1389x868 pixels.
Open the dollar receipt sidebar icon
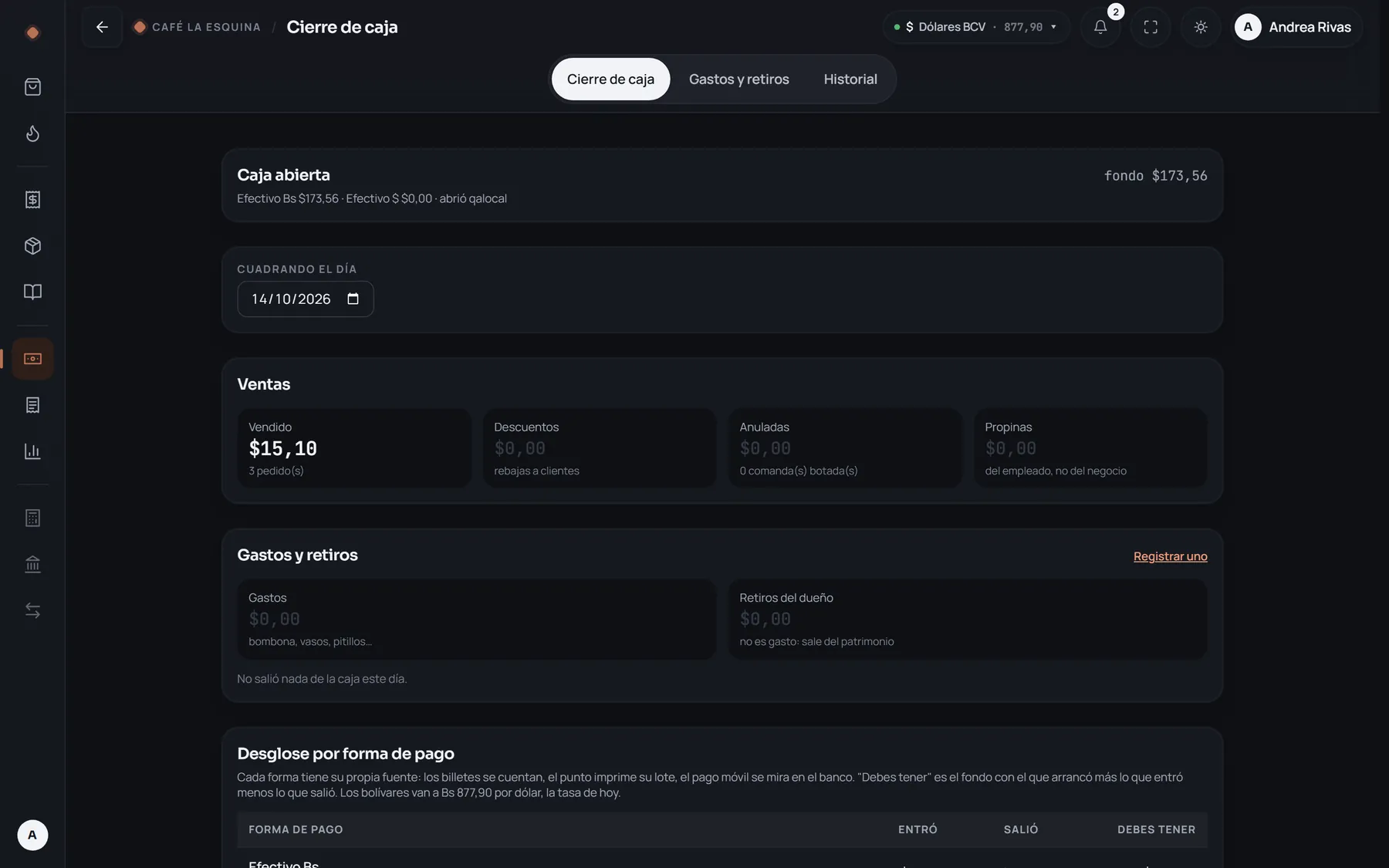point(32,200)
